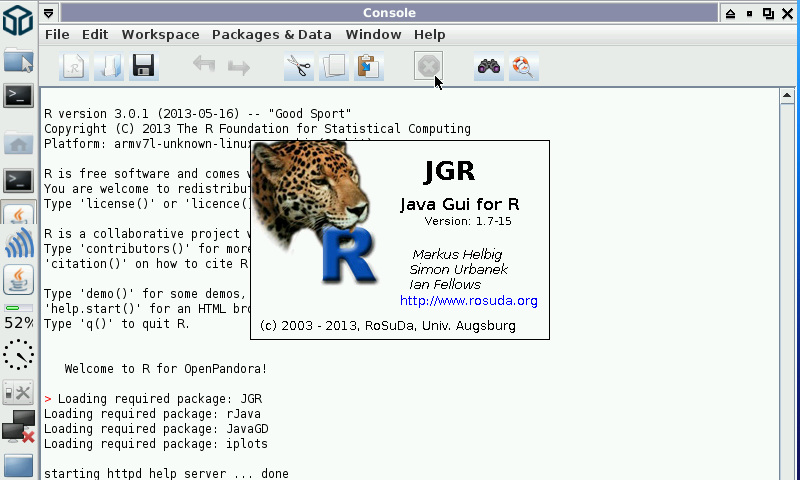
Task: Shade the Console window with eject button
Action: [x=730, y=14]
